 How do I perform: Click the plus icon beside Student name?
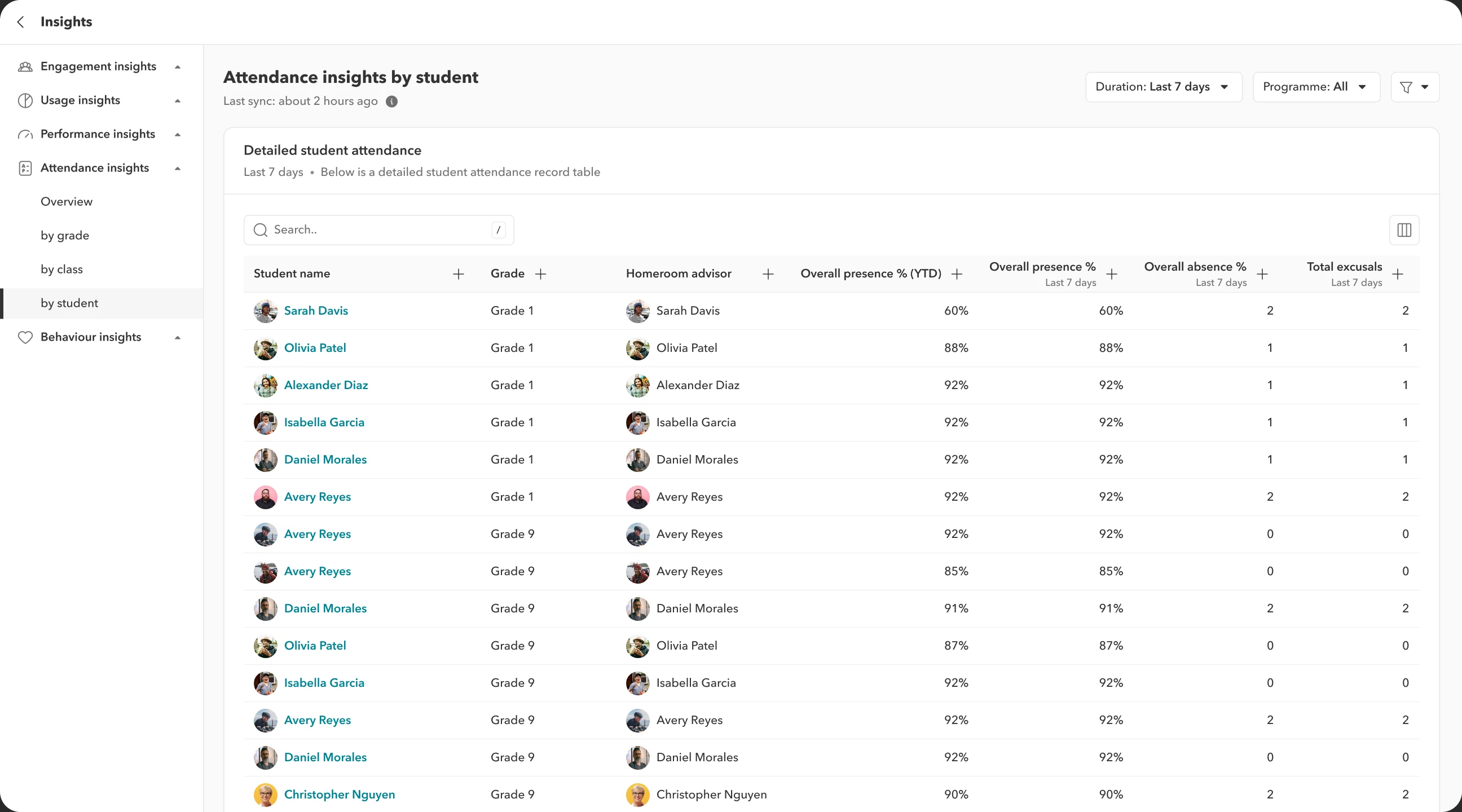459,274
